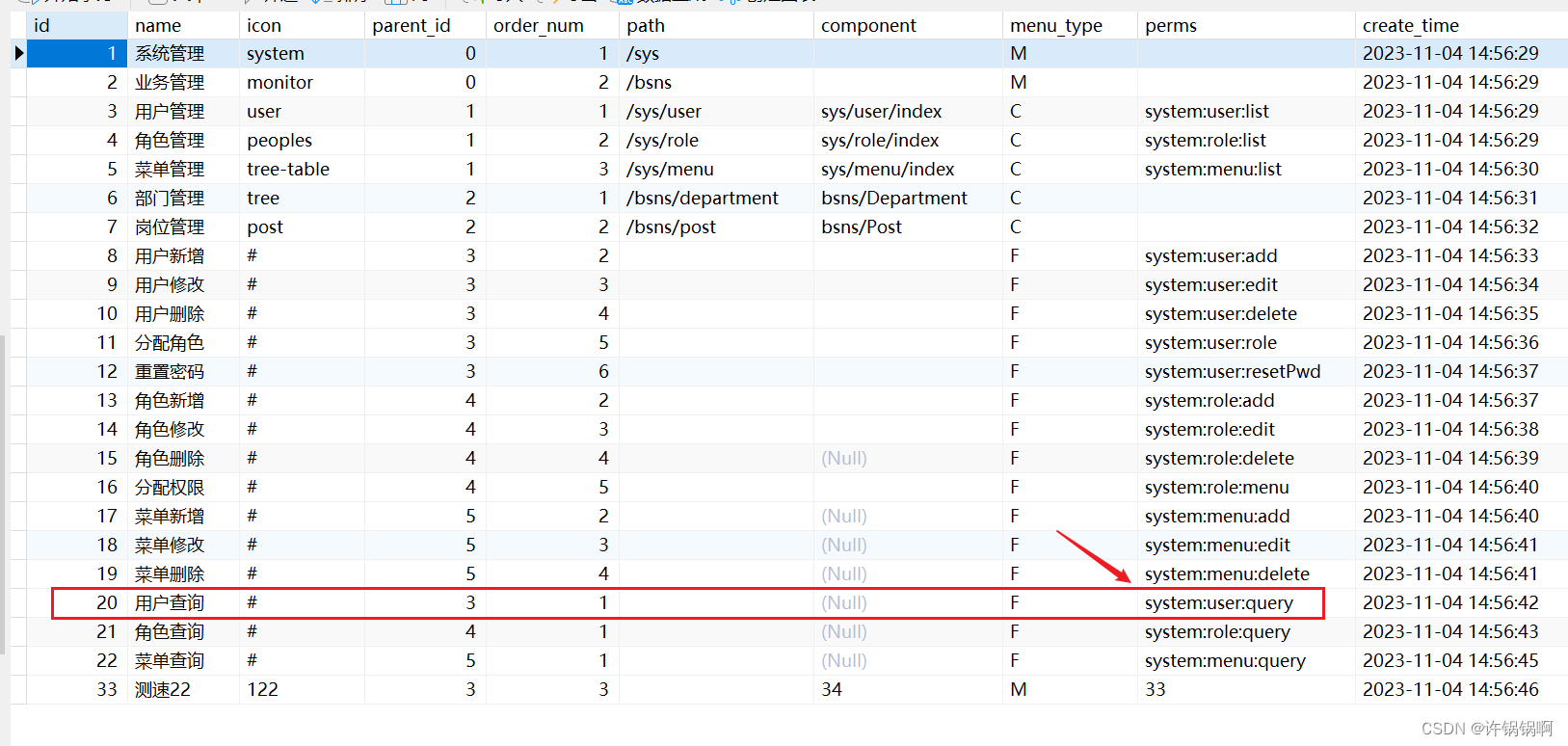Click the component cell showing 34

click(x=908, y=690)
